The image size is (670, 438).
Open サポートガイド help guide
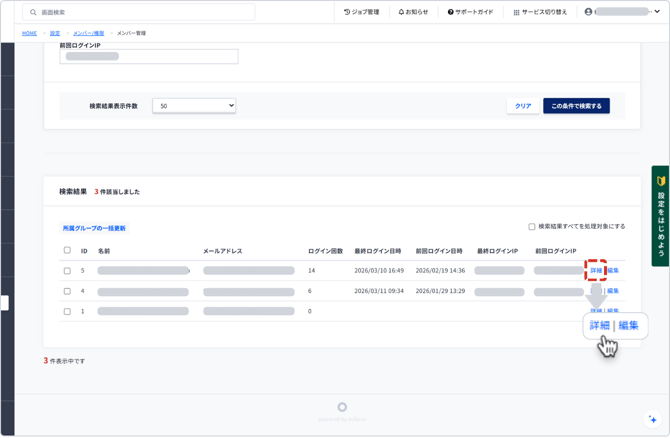[470, 12]
